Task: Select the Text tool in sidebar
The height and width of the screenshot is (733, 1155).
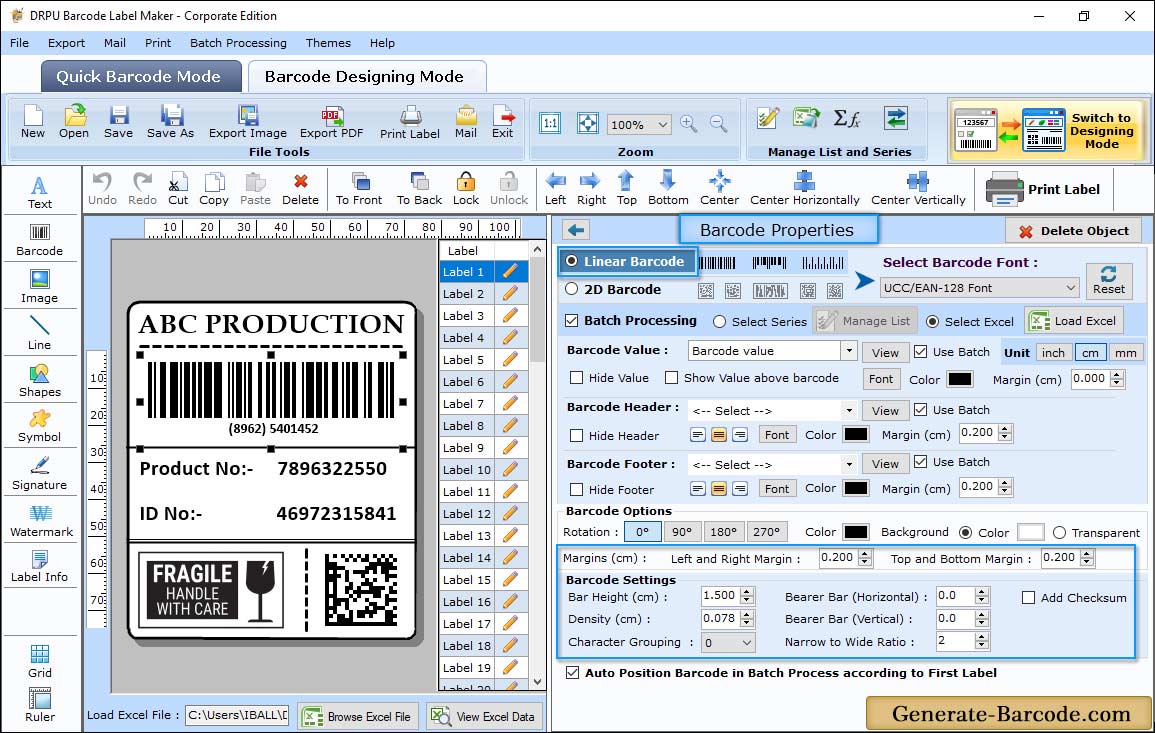Action: [40, 192]
